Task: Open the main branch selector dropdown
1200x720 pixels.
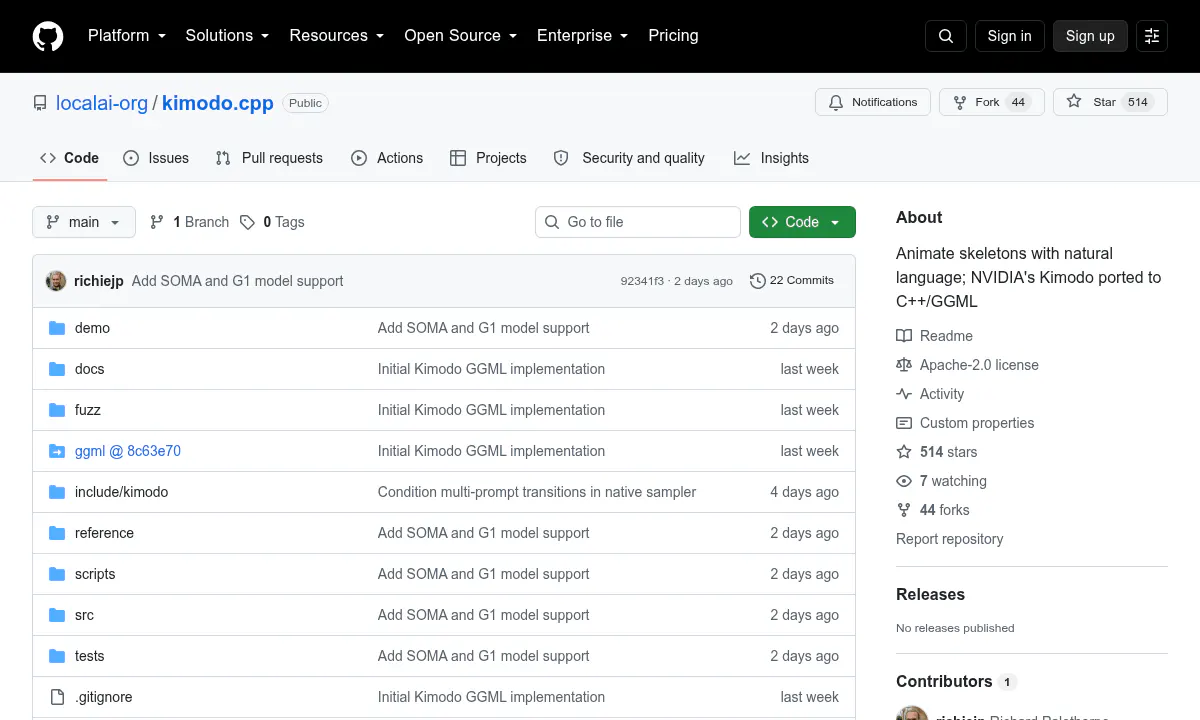Action: pyautogui.click(x=84, y=222)
